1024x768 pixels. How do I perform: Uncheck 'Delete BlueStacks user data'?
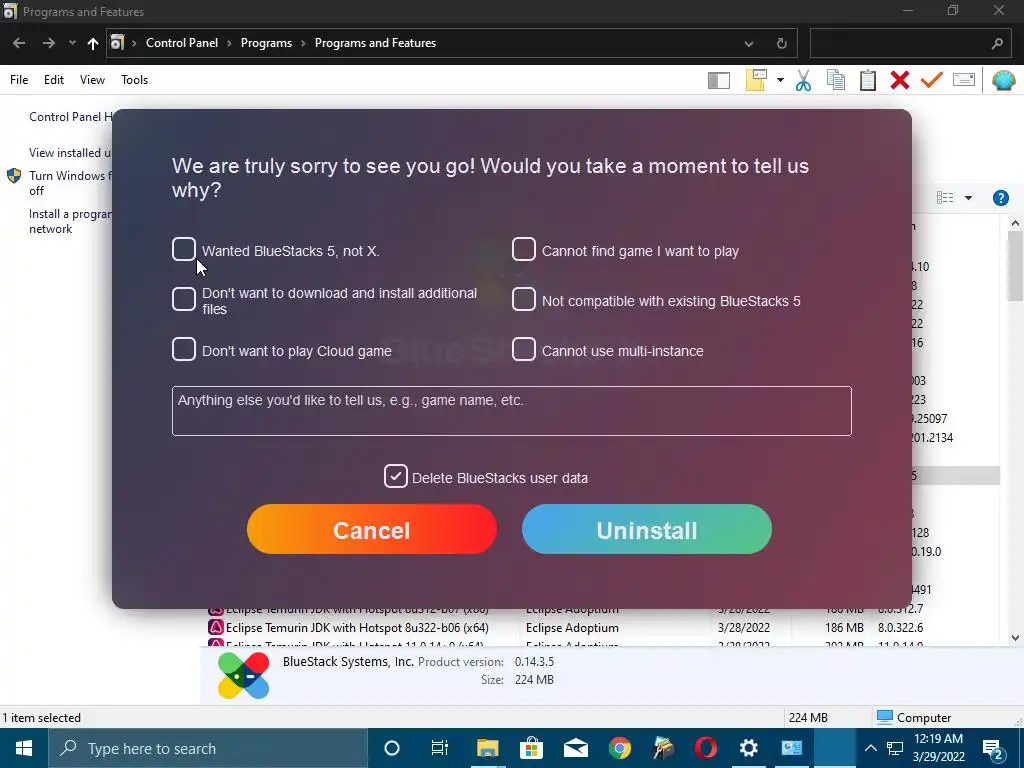(396, 477)
